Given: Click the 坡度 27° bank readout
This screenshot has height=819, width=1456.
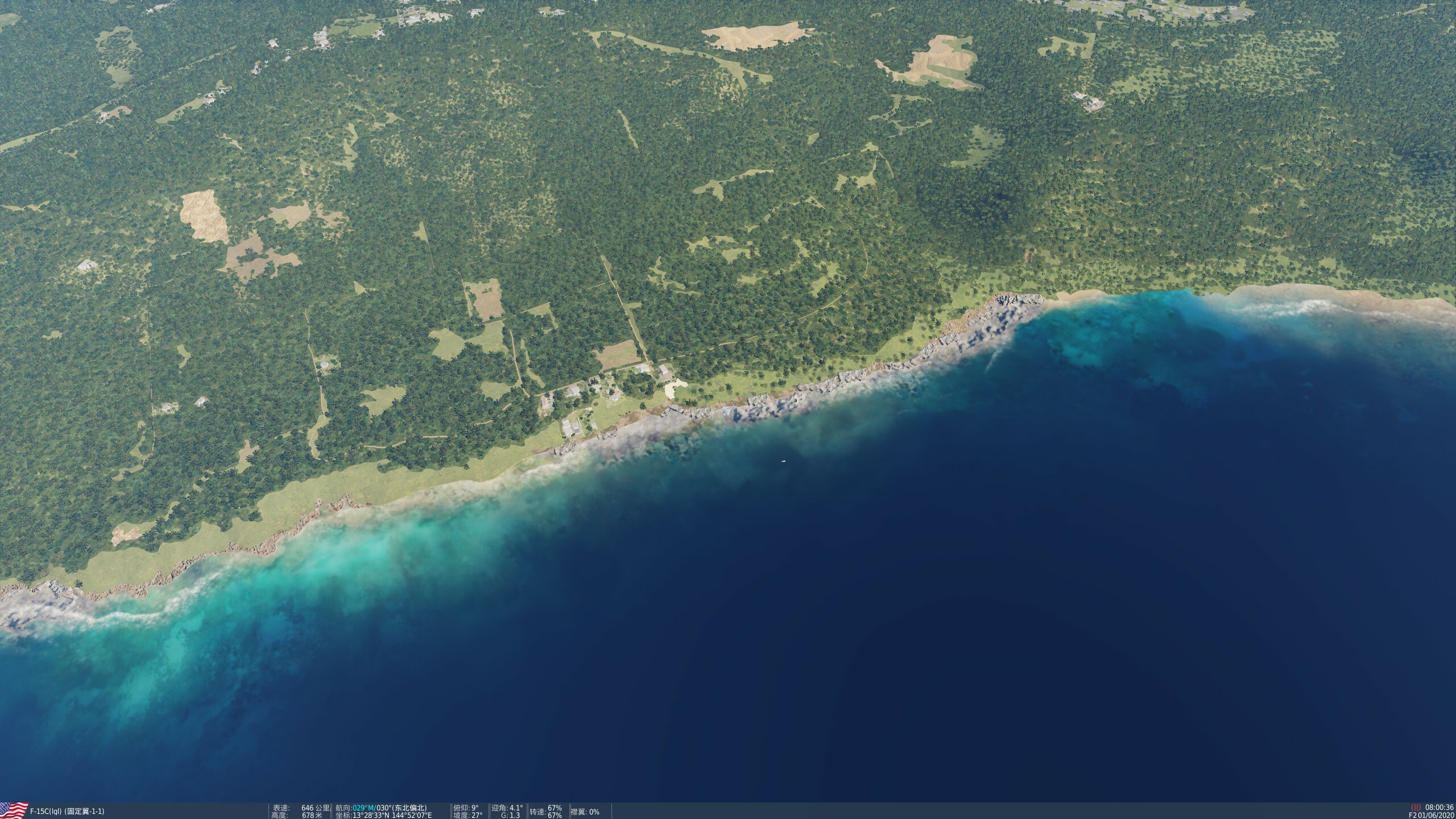Looking at the screenshot, I should 468,815.
